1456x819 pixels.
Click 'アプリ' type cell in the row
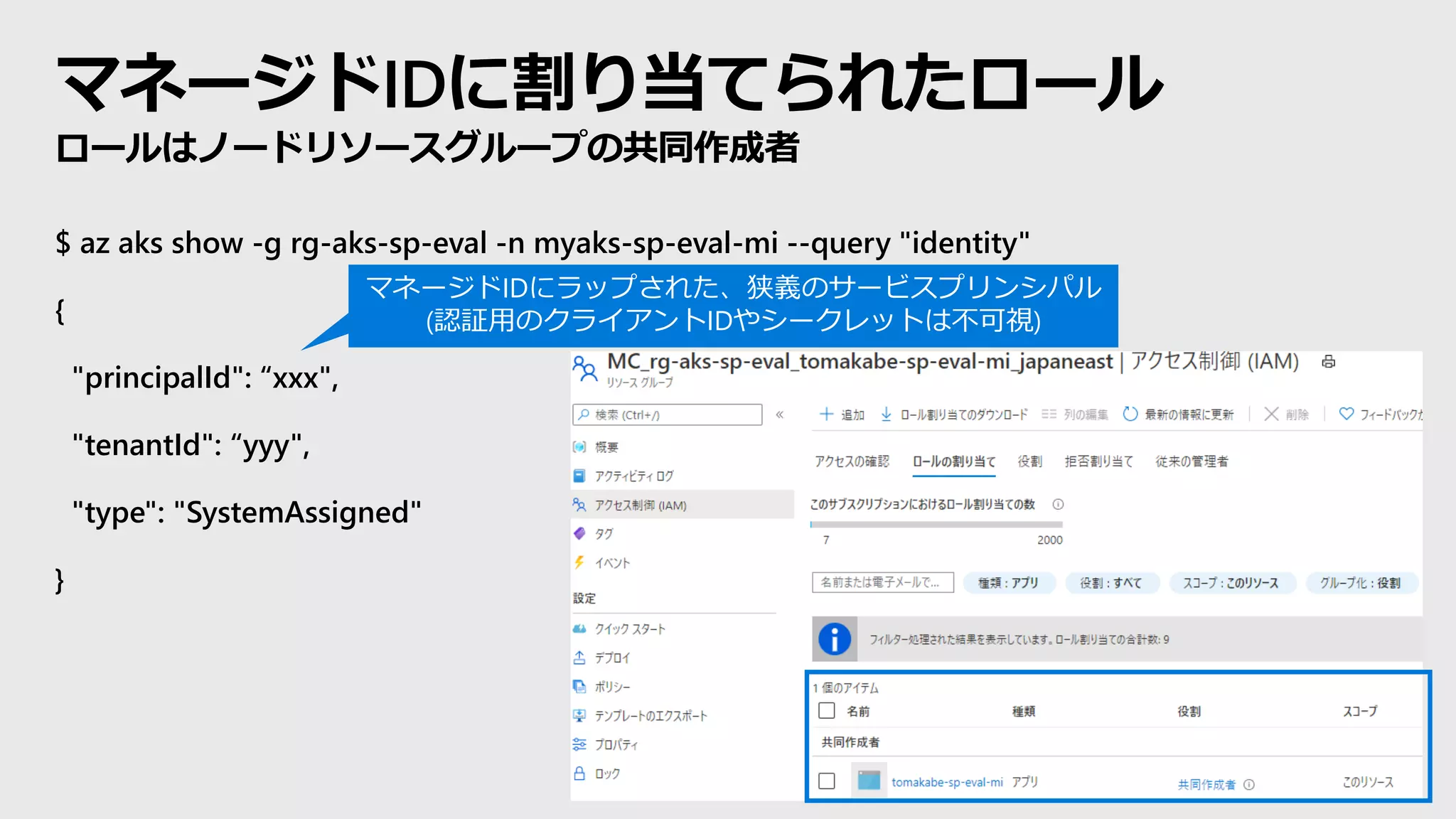pos(1025,781)
